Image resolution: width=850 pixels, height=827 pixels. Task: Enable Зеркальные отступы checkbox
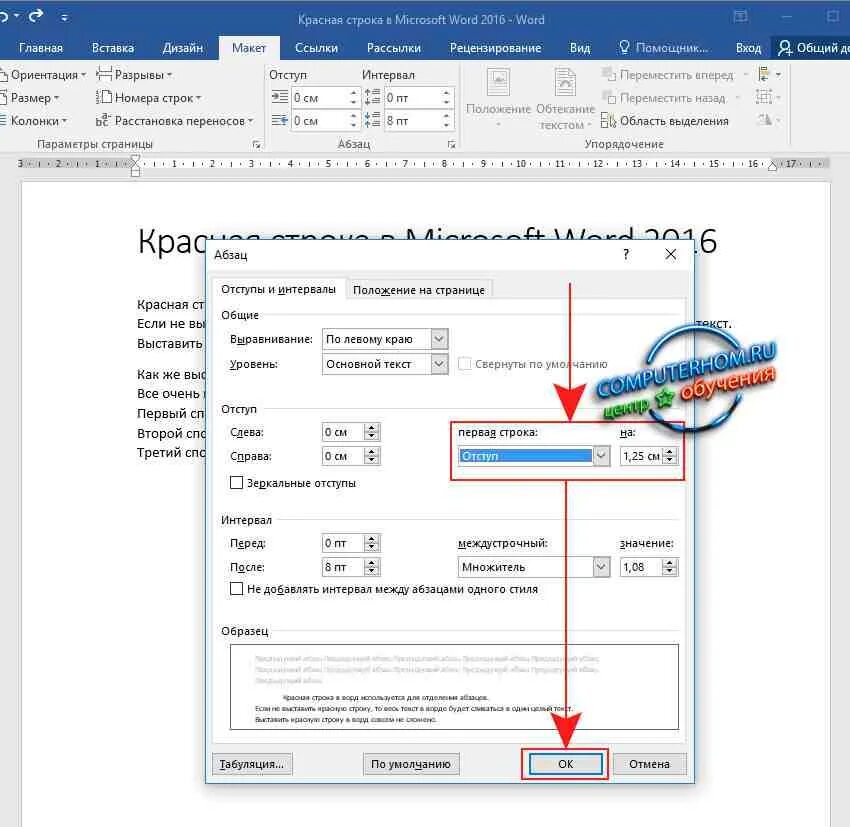click(x=236, y=482)
